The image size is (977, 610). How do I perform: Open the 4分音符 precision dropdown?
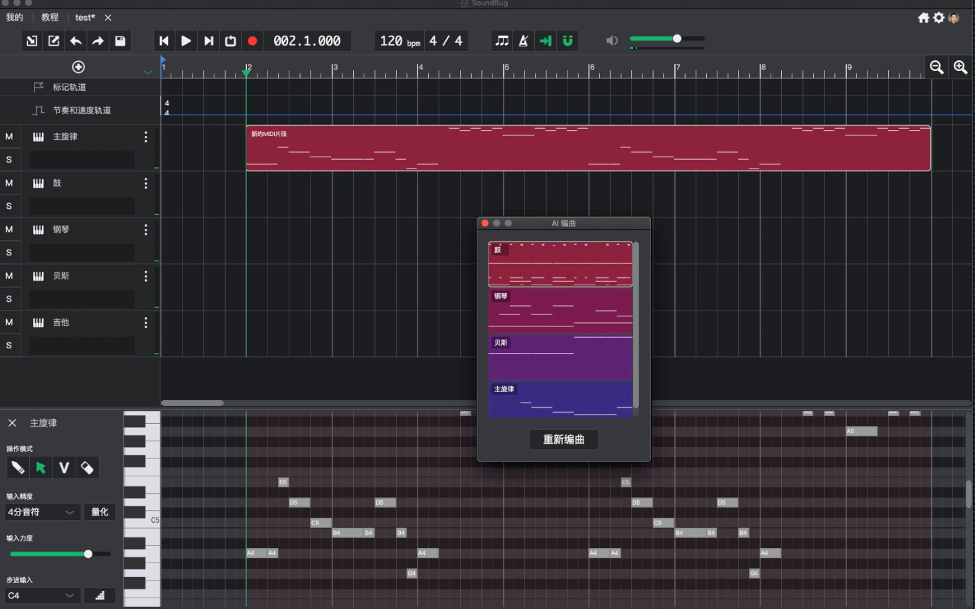41,512
